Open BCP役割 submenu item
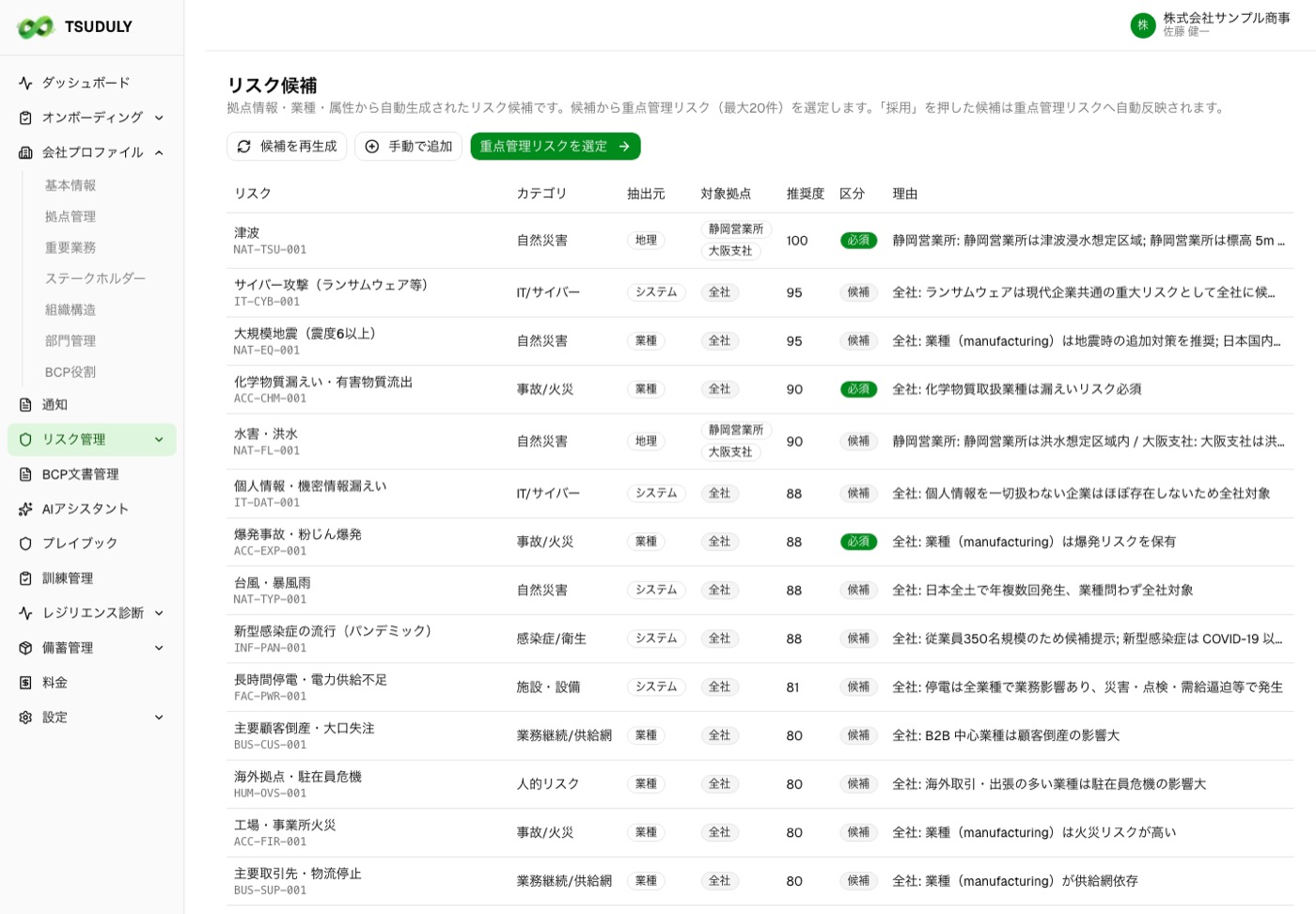 point(70,372)
